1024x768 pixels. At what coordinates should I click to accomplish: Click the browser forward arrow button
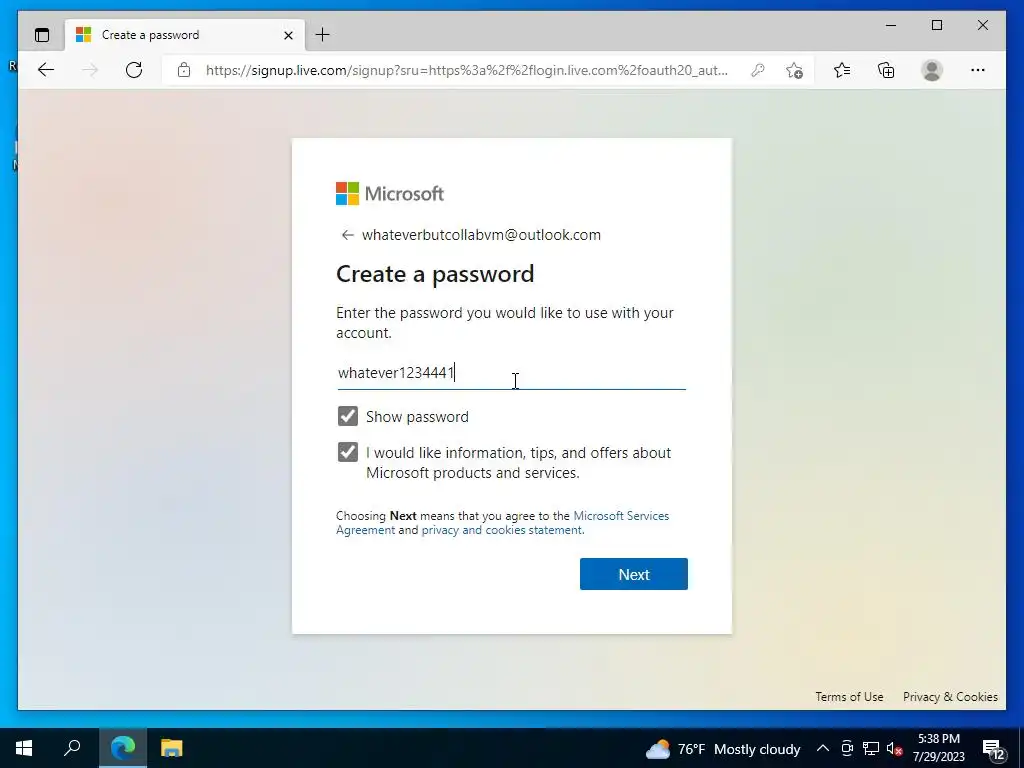(x=90, y=70)
